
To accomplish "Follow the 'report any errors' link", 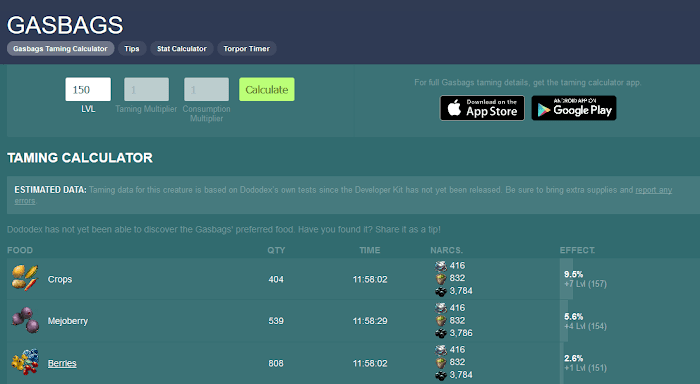I will point(654,190).
